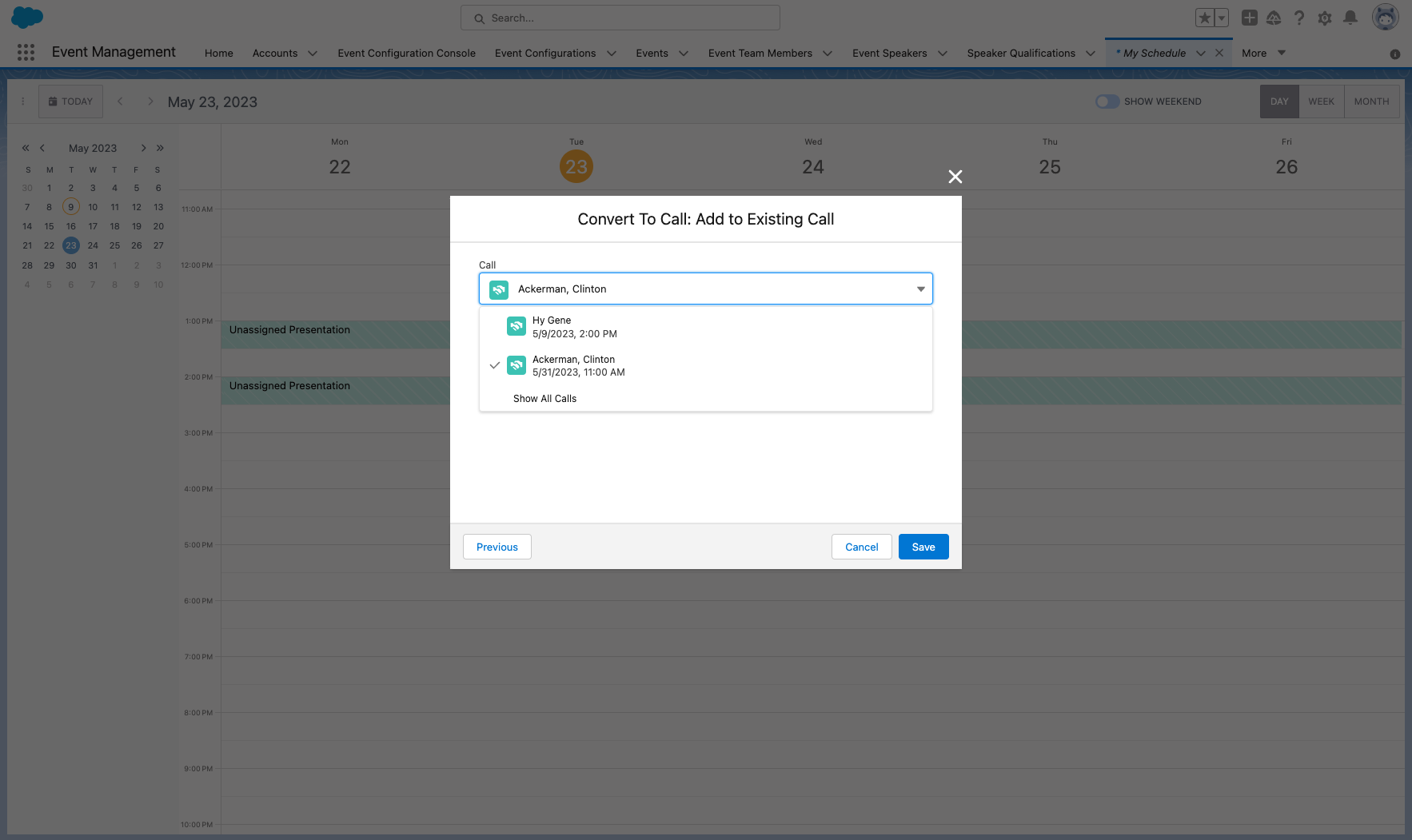Image resolution: width=1412 pixels, height=840 pixels.
Task: Expand the Accounts menu chevron
Action: [x=313, y=54]
